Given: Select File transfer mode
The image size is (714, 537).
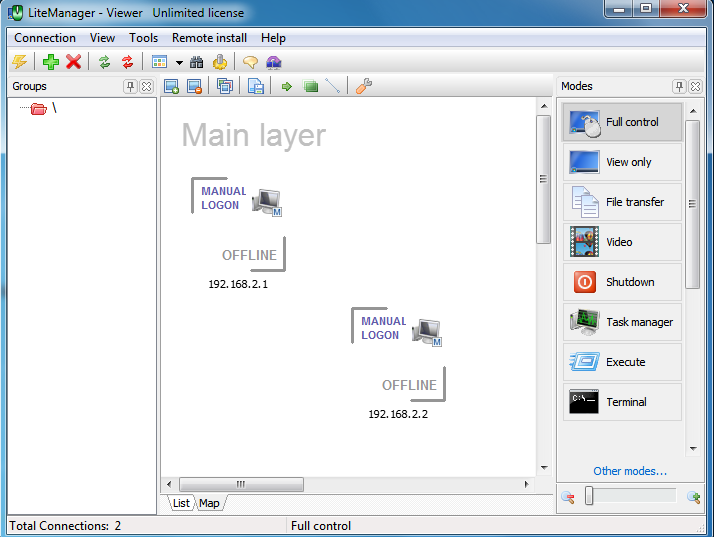Looking at the screenshot, I should point(622,202).
